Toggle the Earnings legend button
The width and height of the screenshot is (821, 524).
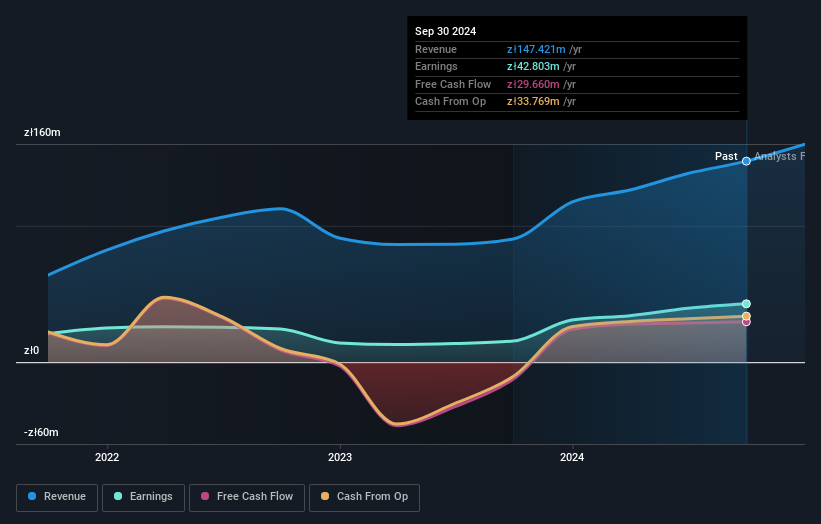point(143,497)
